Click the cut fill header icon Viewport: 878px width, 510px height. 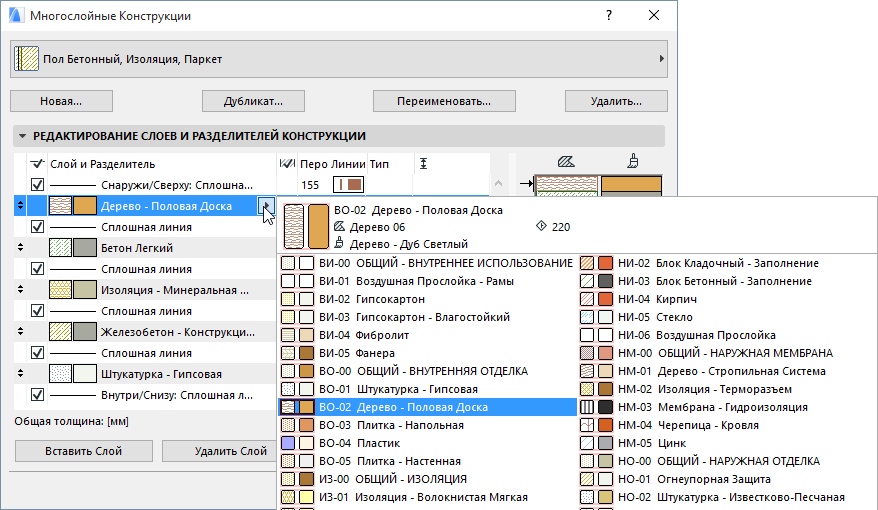click(x=566, y=162)
